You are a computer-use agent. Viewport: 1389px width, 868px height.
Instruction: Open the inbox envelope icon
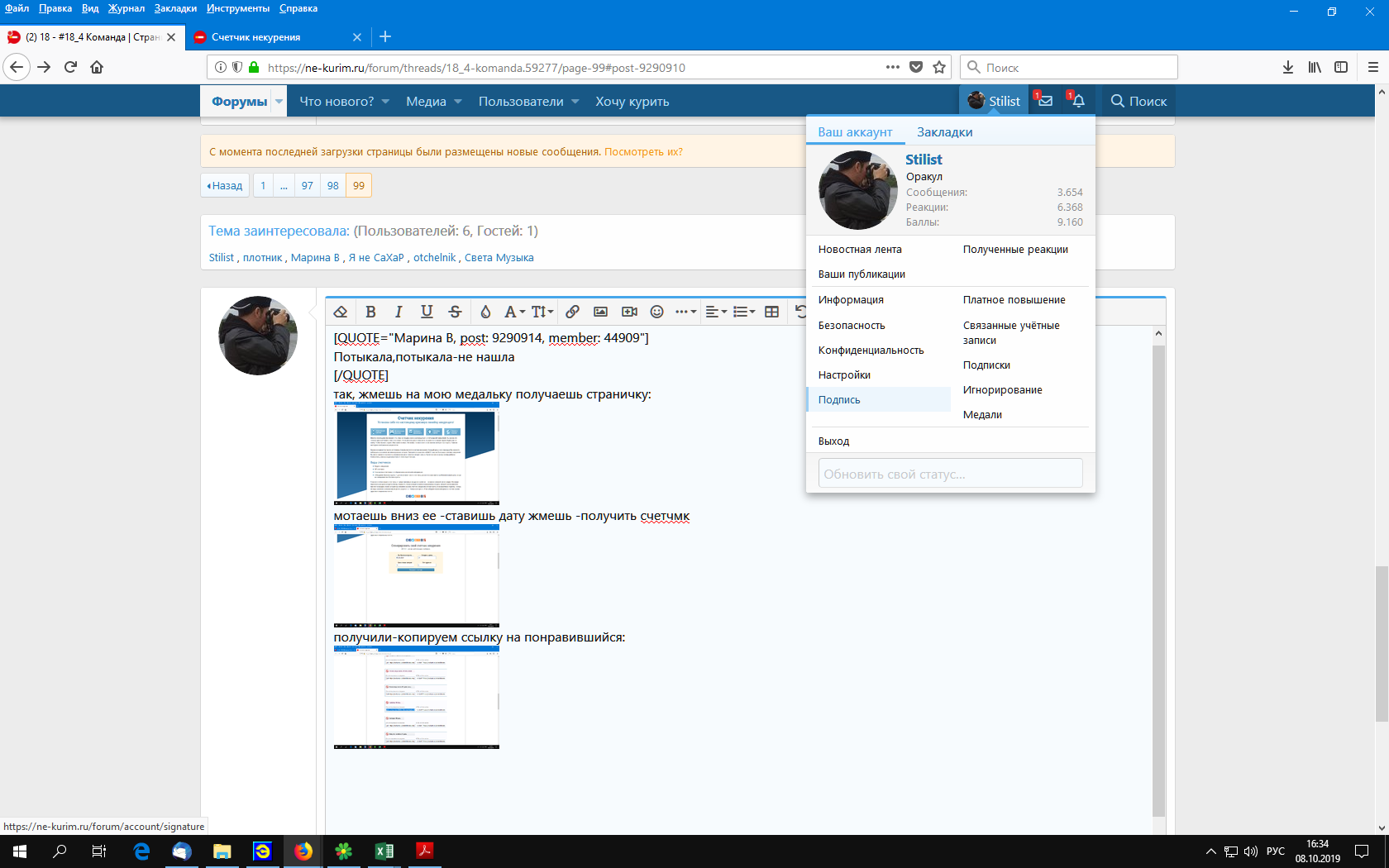pyautogui.click(x=1045, y=101)
